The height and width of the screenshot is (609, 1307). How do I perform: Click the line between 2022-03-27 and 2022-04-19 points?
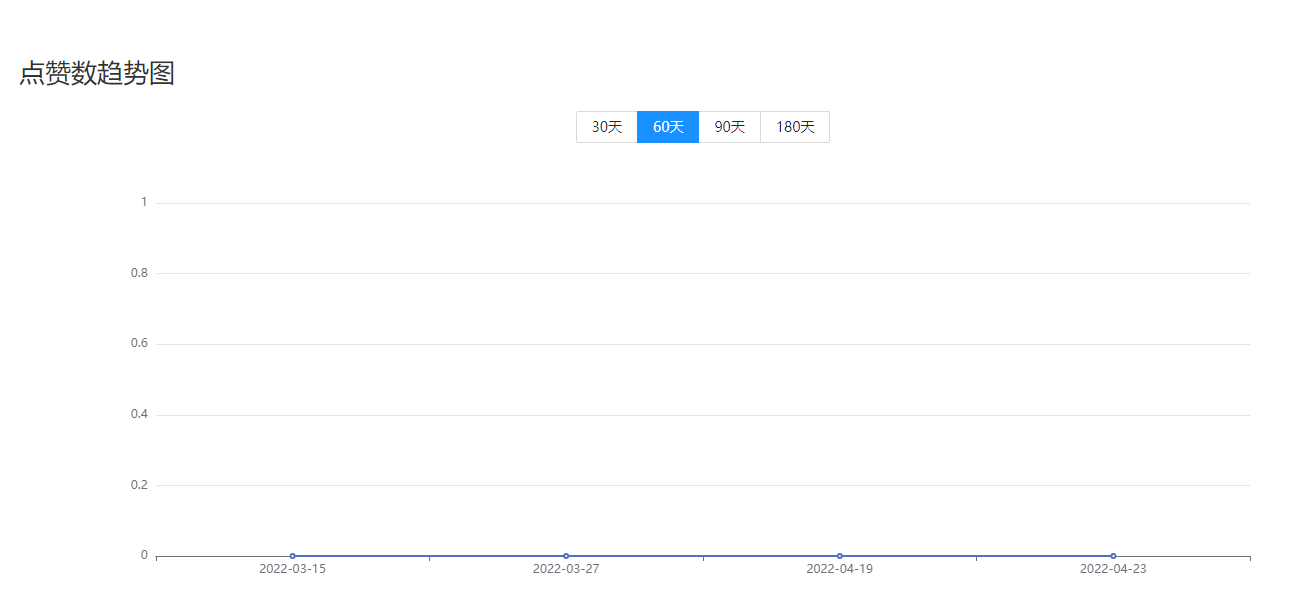pyautogui.click(x=703, y=556)
